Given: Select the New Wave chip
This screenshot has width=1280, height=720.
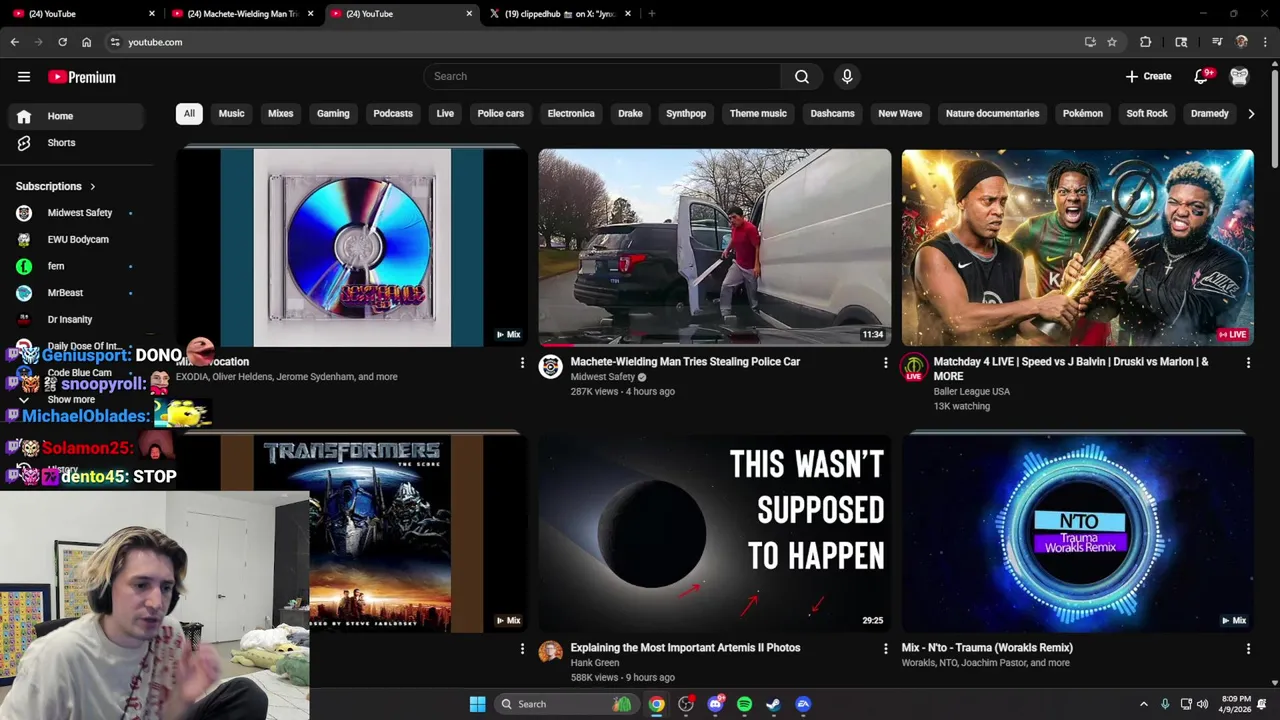Looking at the screenshot, I should pos(900,113).
